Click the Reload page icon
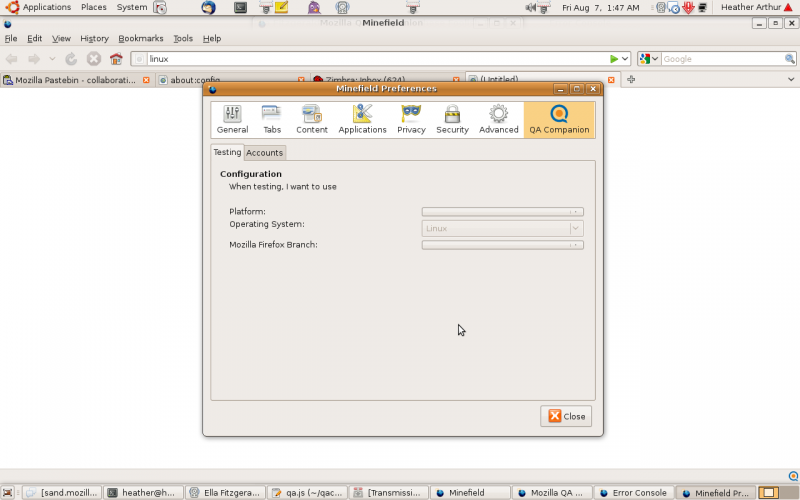This screenshot has height=500, width=800. click(71, 59)
